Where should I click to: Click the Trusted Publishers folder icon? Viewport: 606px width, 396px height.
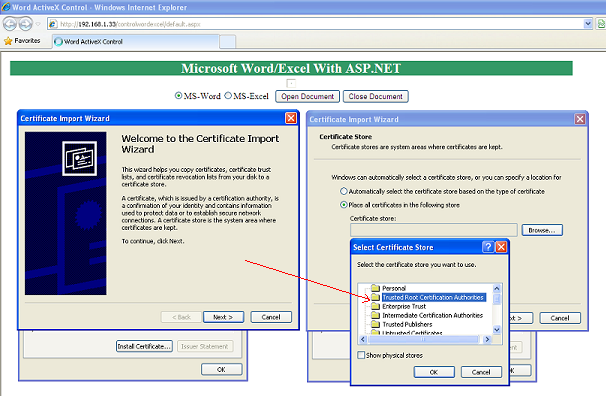pos(375,324)
